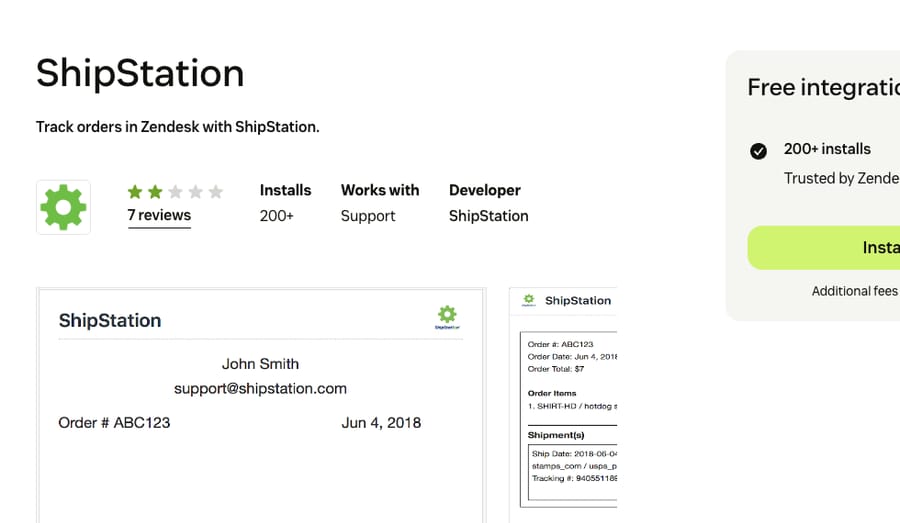Viewport: 900px width, 523px height.
Task: Open the first ShipStation order screenshot thumbnail
Action: coord(261,405)
